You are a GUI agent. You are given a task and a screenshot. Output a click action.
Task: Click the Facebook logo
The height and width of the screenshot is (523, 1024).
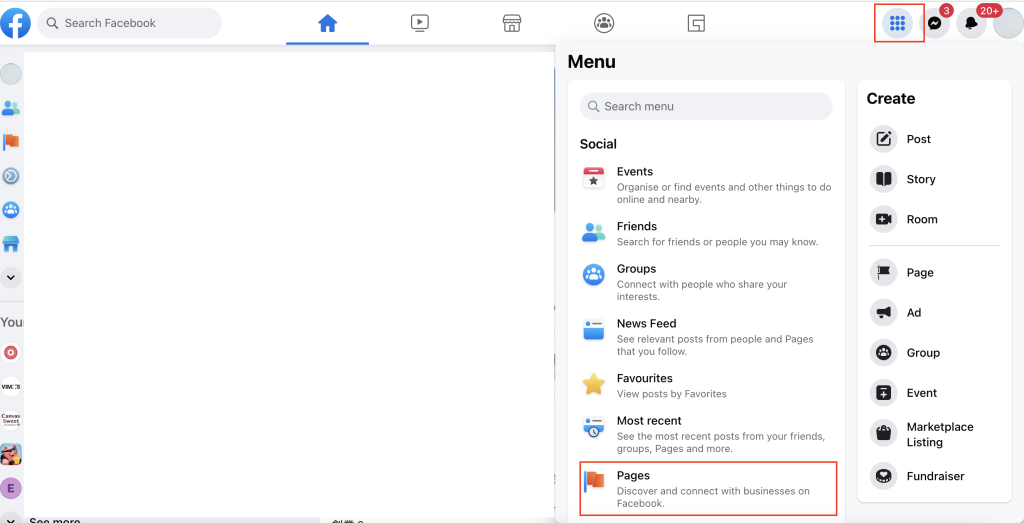pos(16,24)
